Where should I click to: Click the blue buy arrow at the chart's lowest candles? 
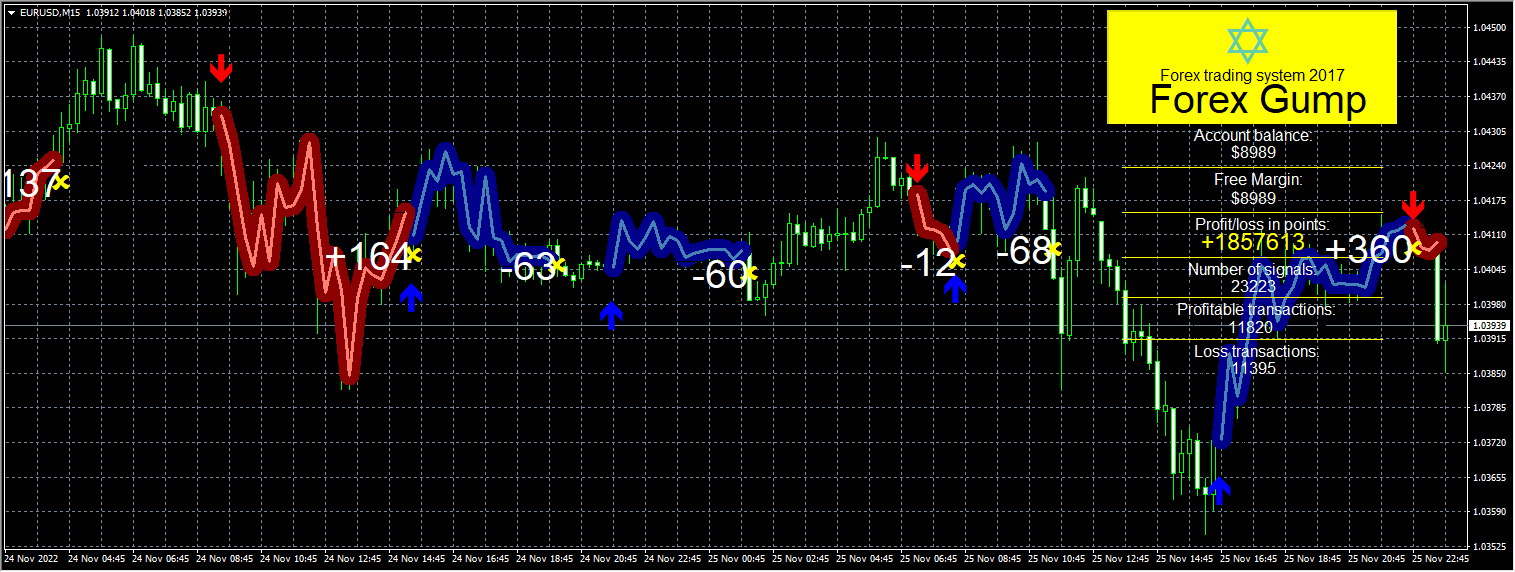point(1219,490)
